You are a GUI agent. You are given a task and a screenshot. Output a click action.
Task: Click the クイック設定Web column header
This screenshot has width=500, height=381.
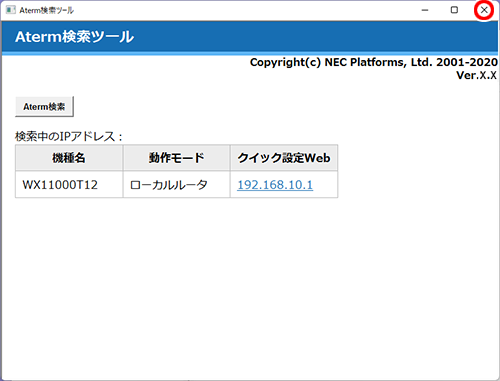click(x=284, y=158)
